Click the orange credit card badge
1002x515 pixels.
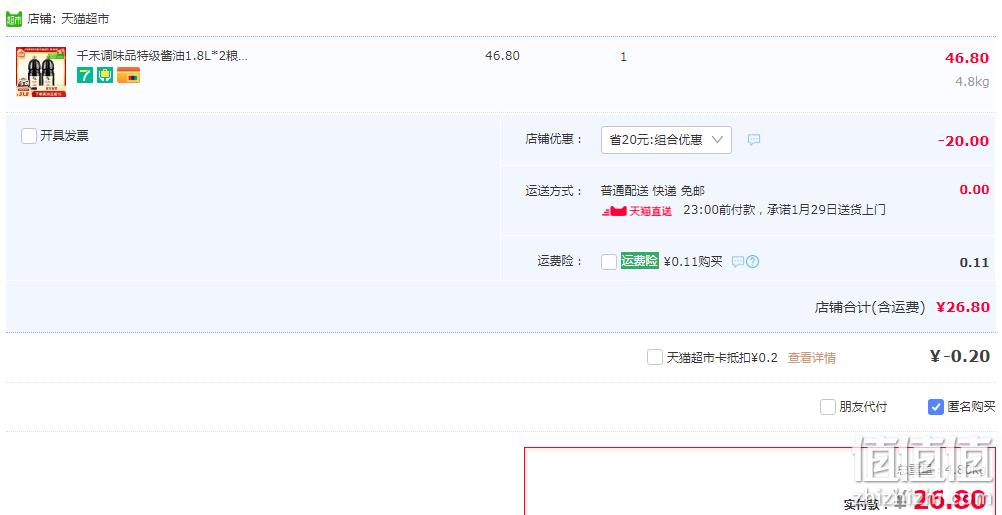click(x=128, y=75)
